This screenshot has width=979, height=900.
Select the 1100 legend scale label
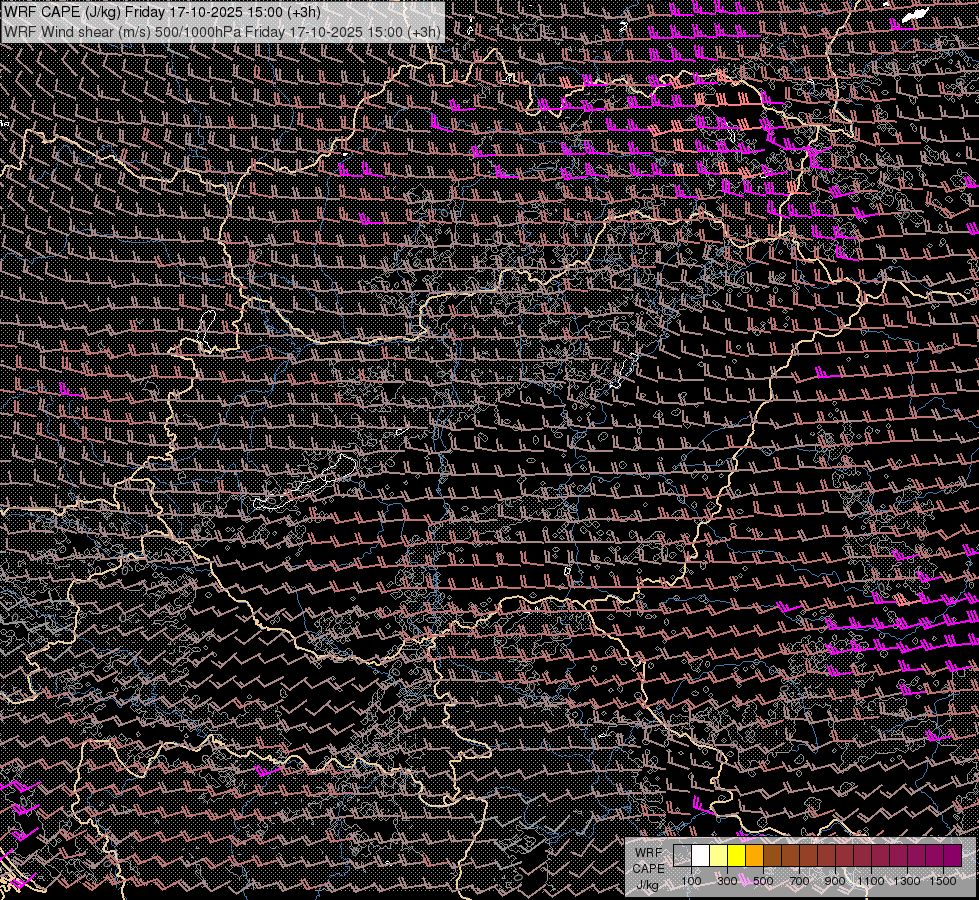point(871,881)
